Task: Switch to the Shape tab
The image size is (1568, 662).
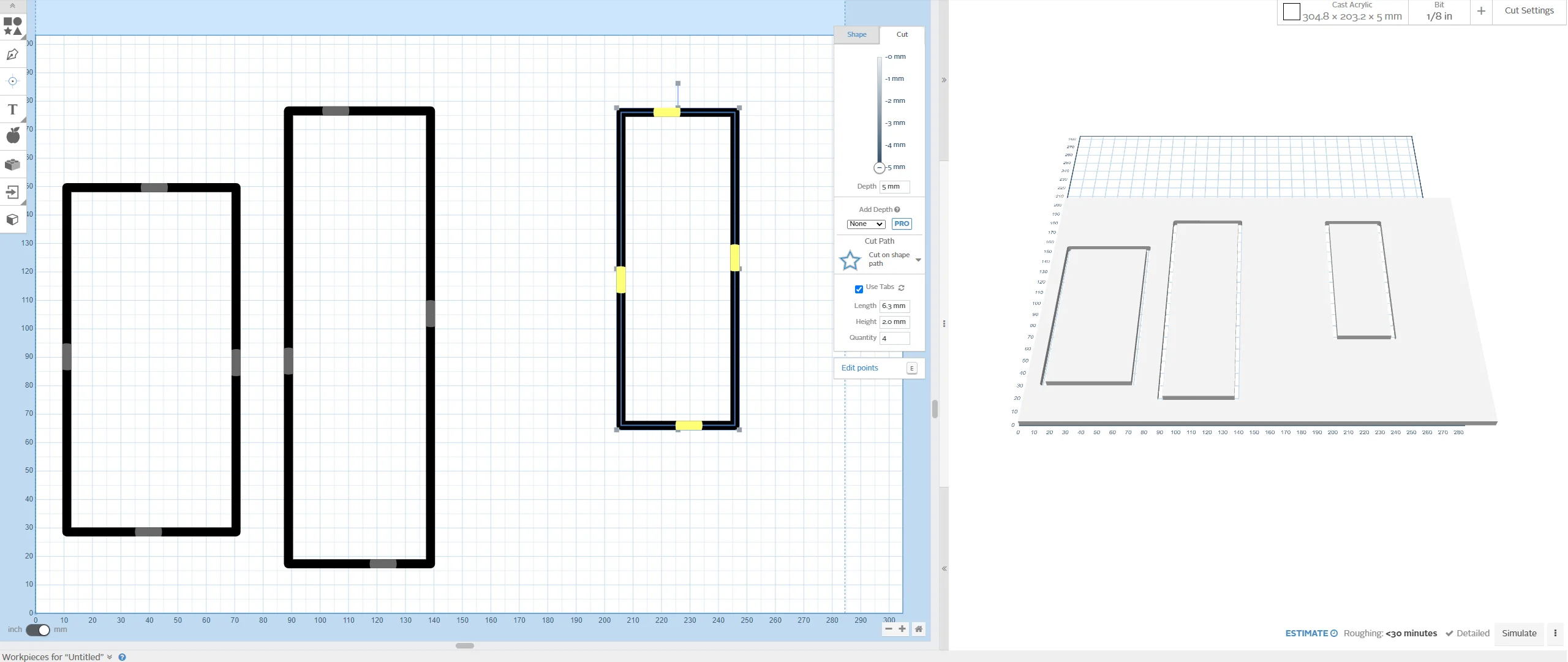Action: click(856, 35)
